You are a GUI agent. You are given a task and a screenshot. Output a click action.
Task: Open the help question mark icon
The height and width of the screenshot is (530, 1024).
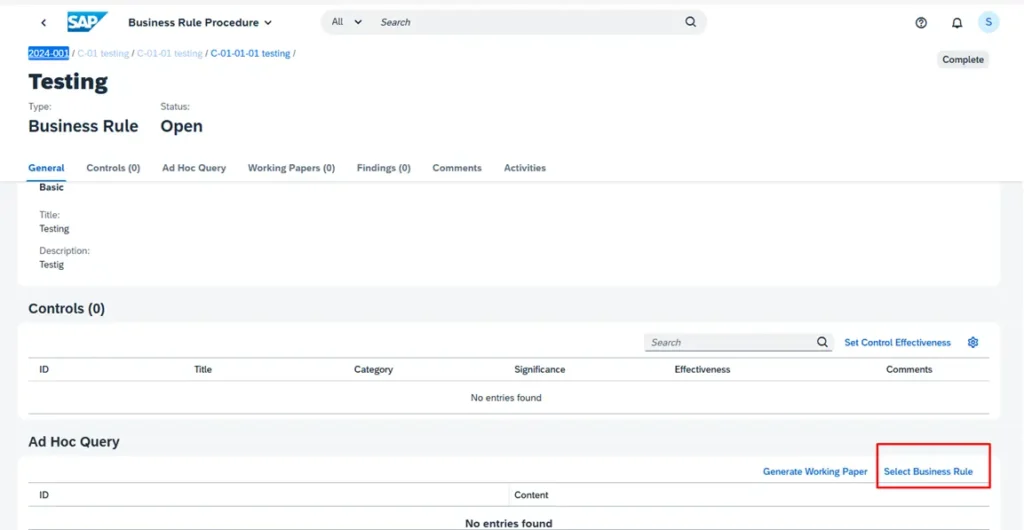coord(921,23)
